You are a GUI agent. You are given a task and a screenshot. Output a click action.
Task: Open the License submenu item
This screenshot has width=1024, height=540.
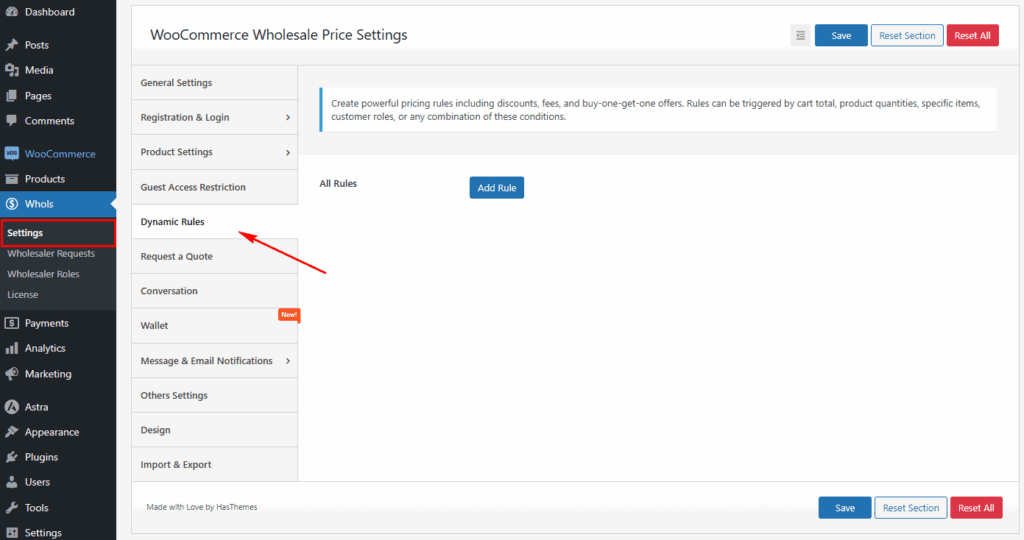[x=23, y=294]
